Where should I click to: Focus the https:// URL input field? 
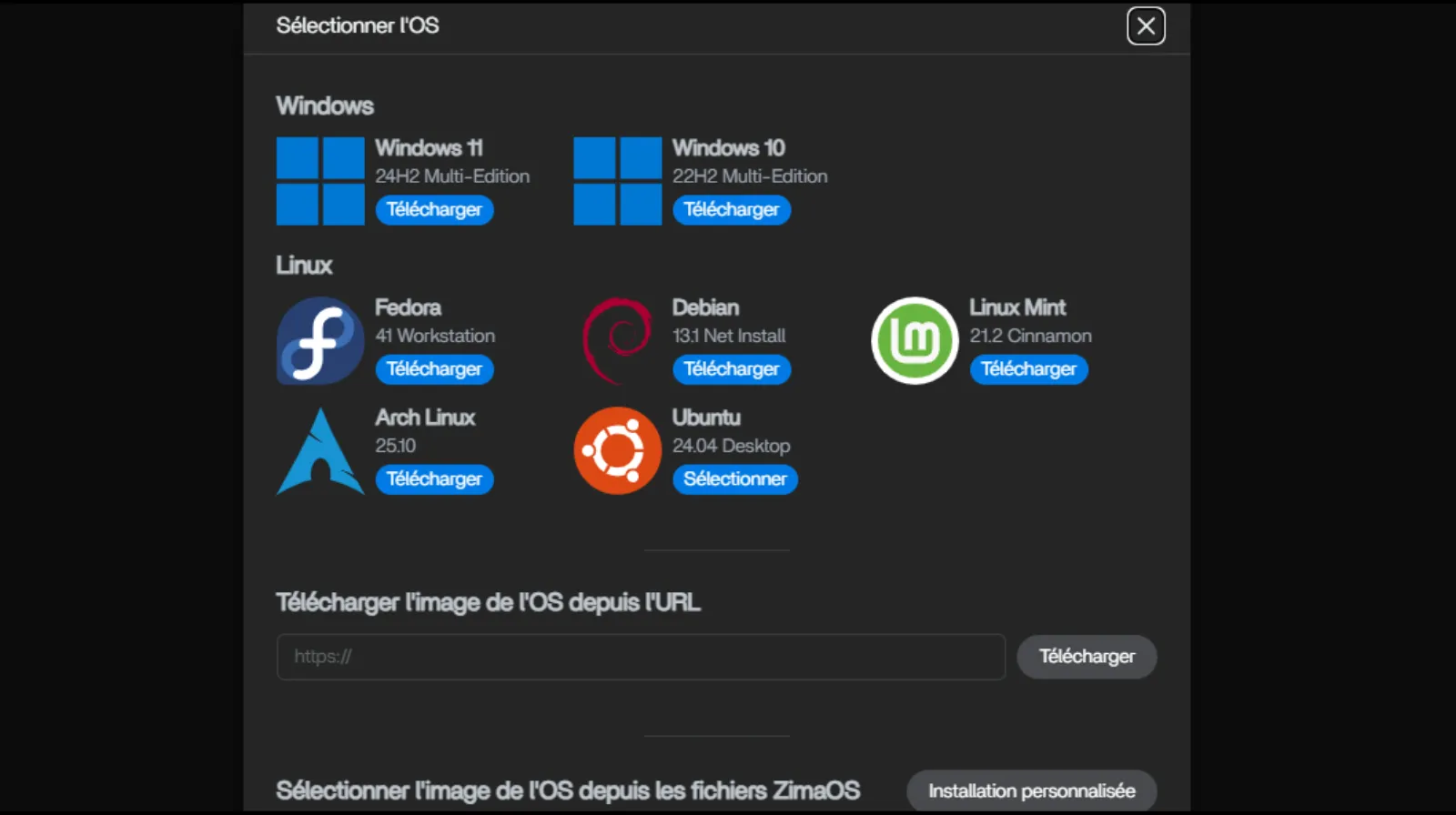tap(641, 657)
